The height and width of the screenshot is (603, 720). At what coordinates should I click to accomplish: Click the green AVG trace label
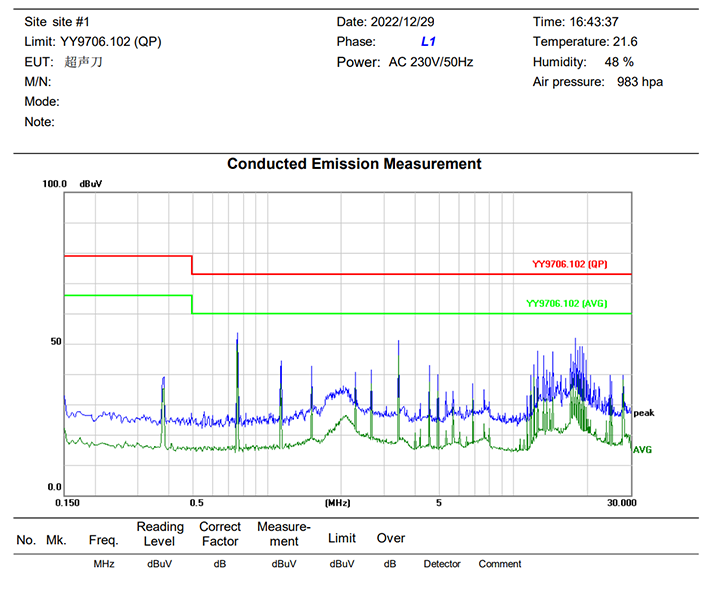point(642,450)
